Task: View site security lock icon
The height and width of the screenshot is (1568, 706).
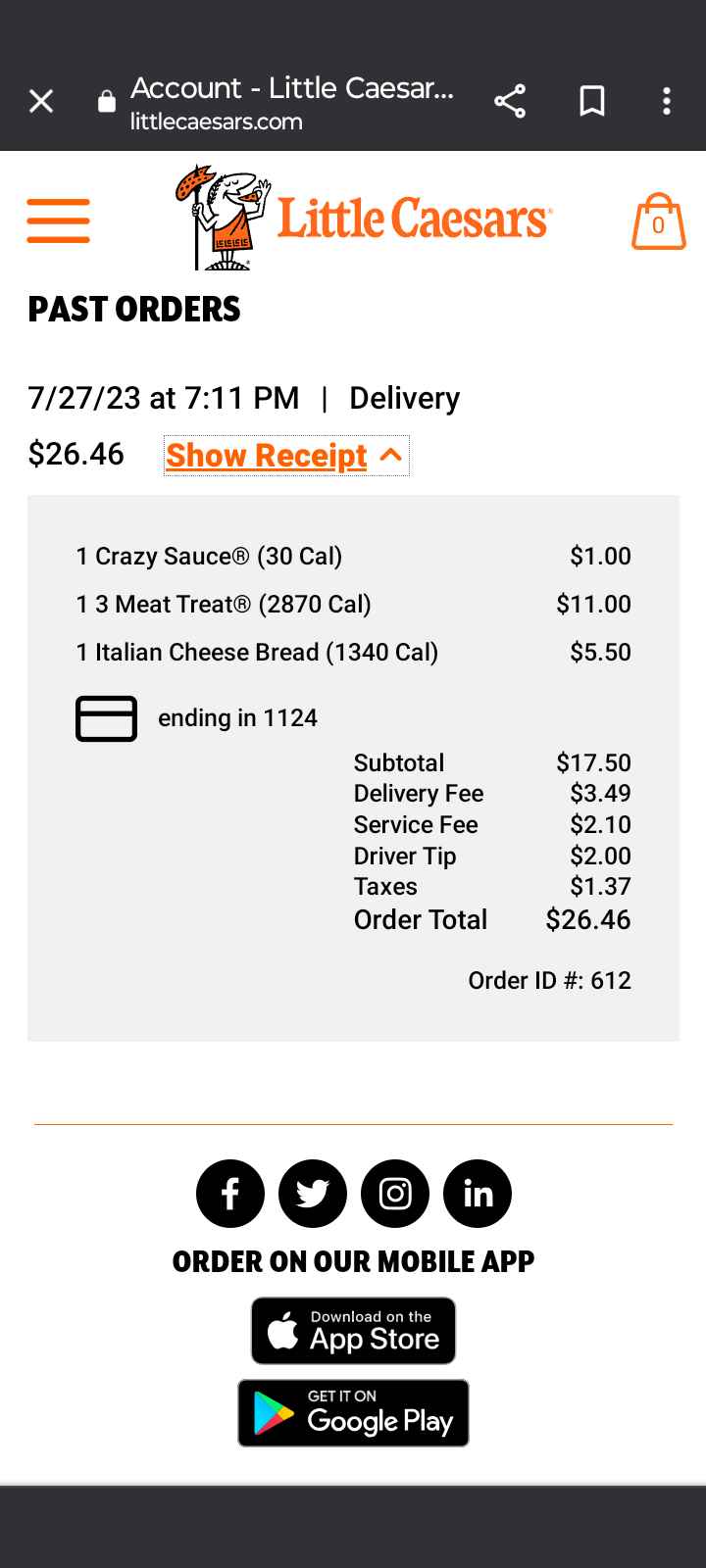Action: (x=107, y=102)
